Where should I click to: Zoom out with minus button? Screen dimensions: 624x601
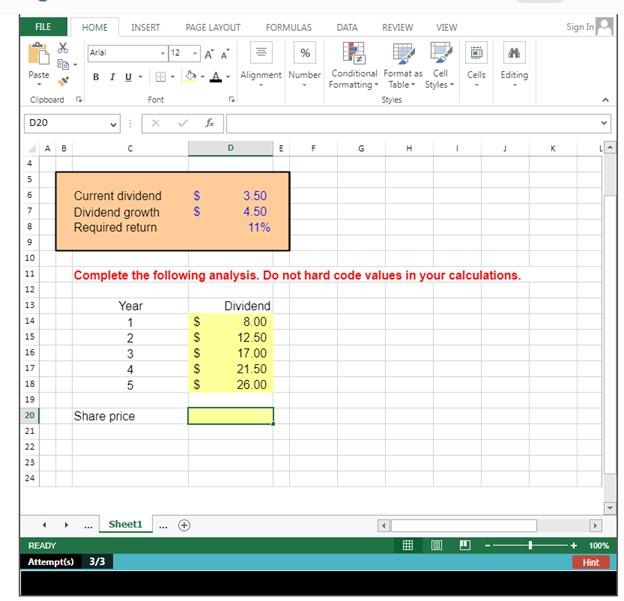coord(488,546)
